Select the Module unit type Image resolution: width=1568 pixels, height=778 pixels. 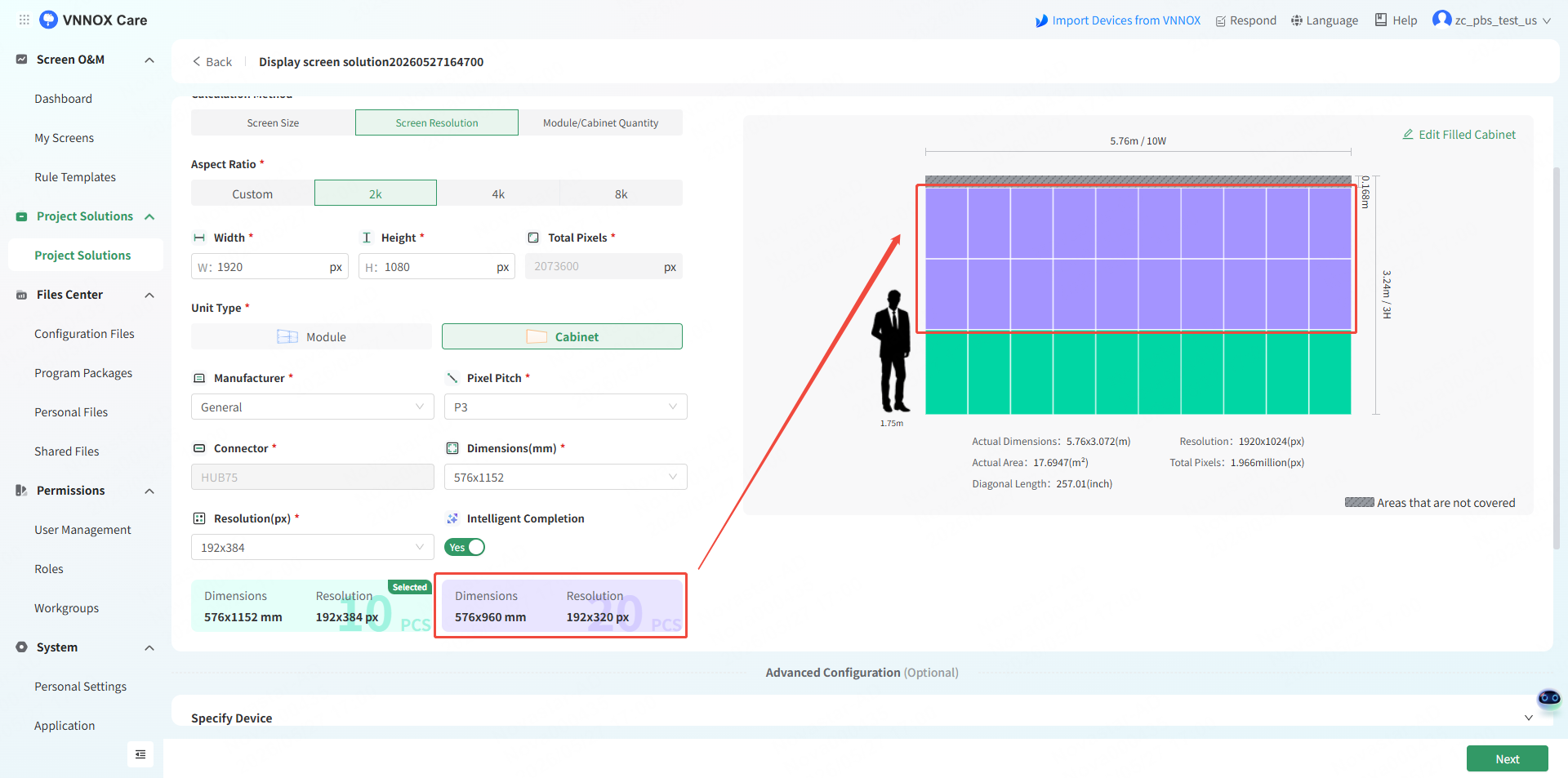311,336
